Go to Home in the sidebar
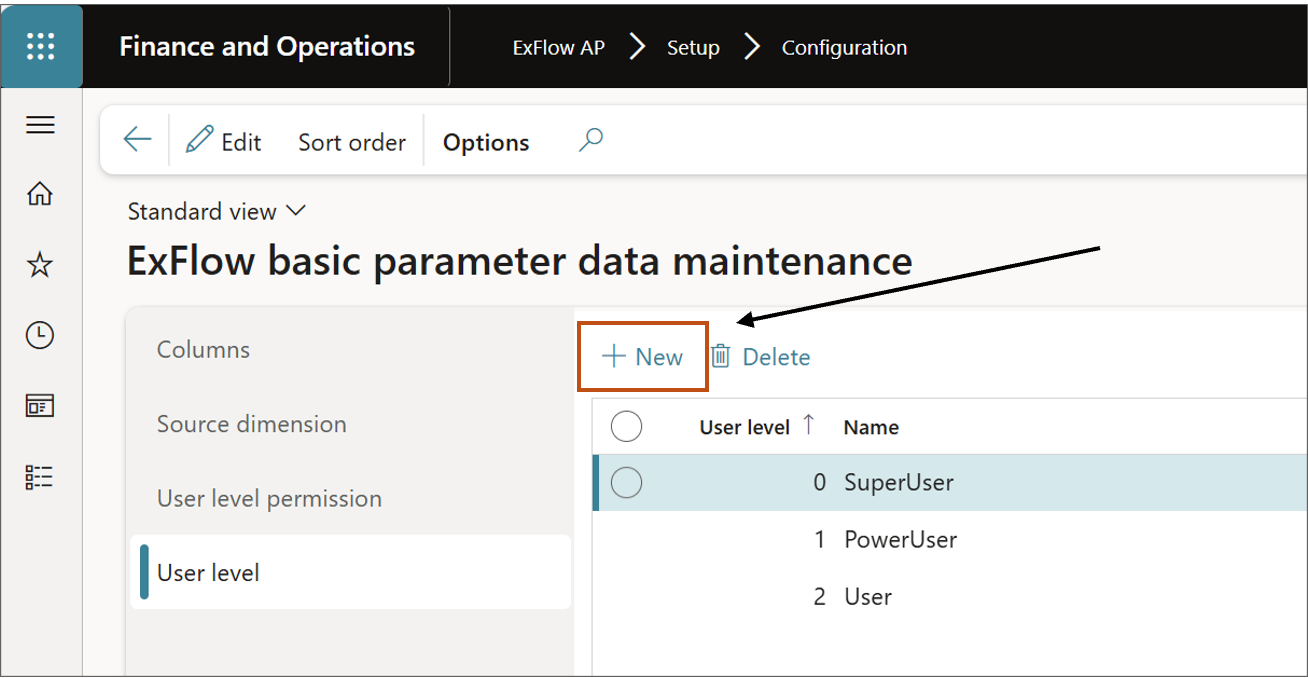 click(40, 194)
